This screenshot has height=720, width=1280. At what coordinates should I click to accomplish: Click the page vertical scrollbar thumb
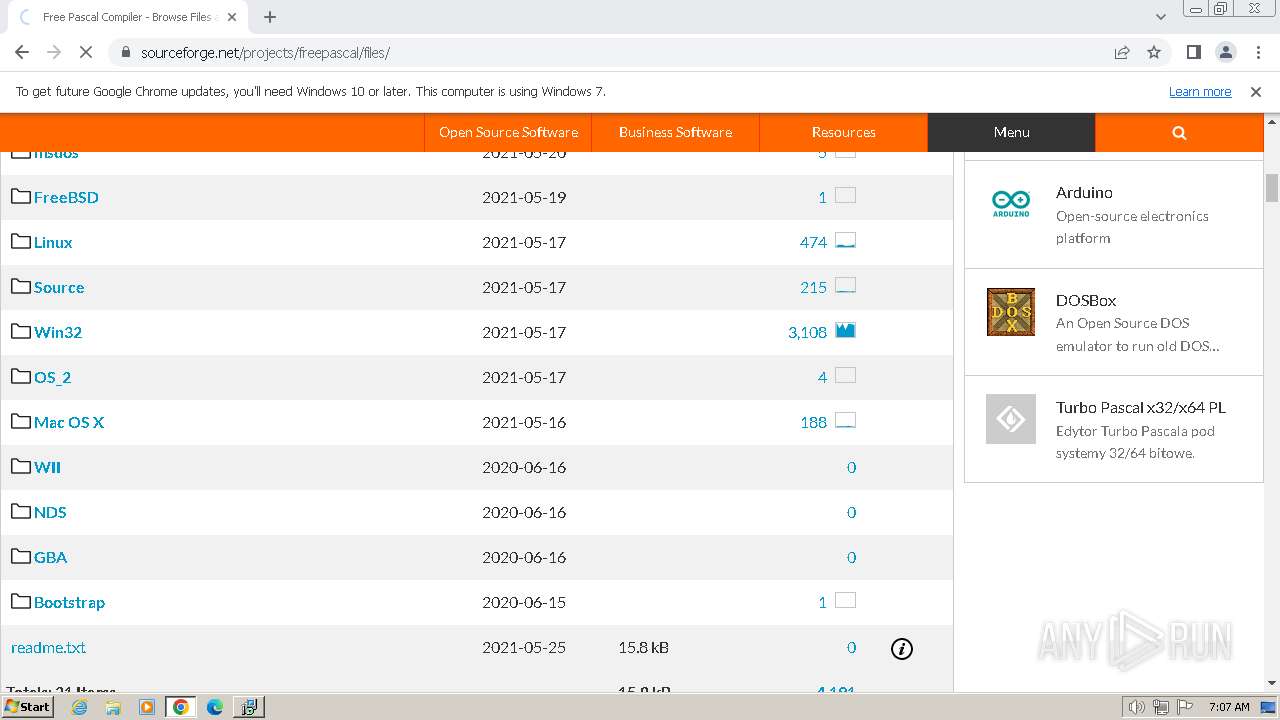1272,187
